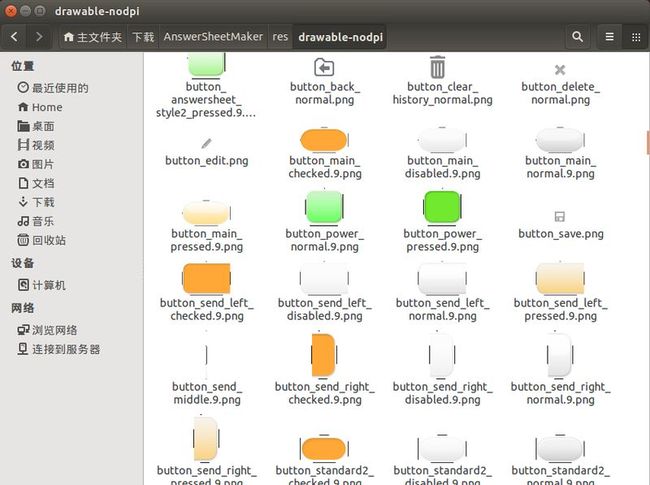
Task: Select button_send_right_checked.9.png thumbnail
Action: point(324,355)
